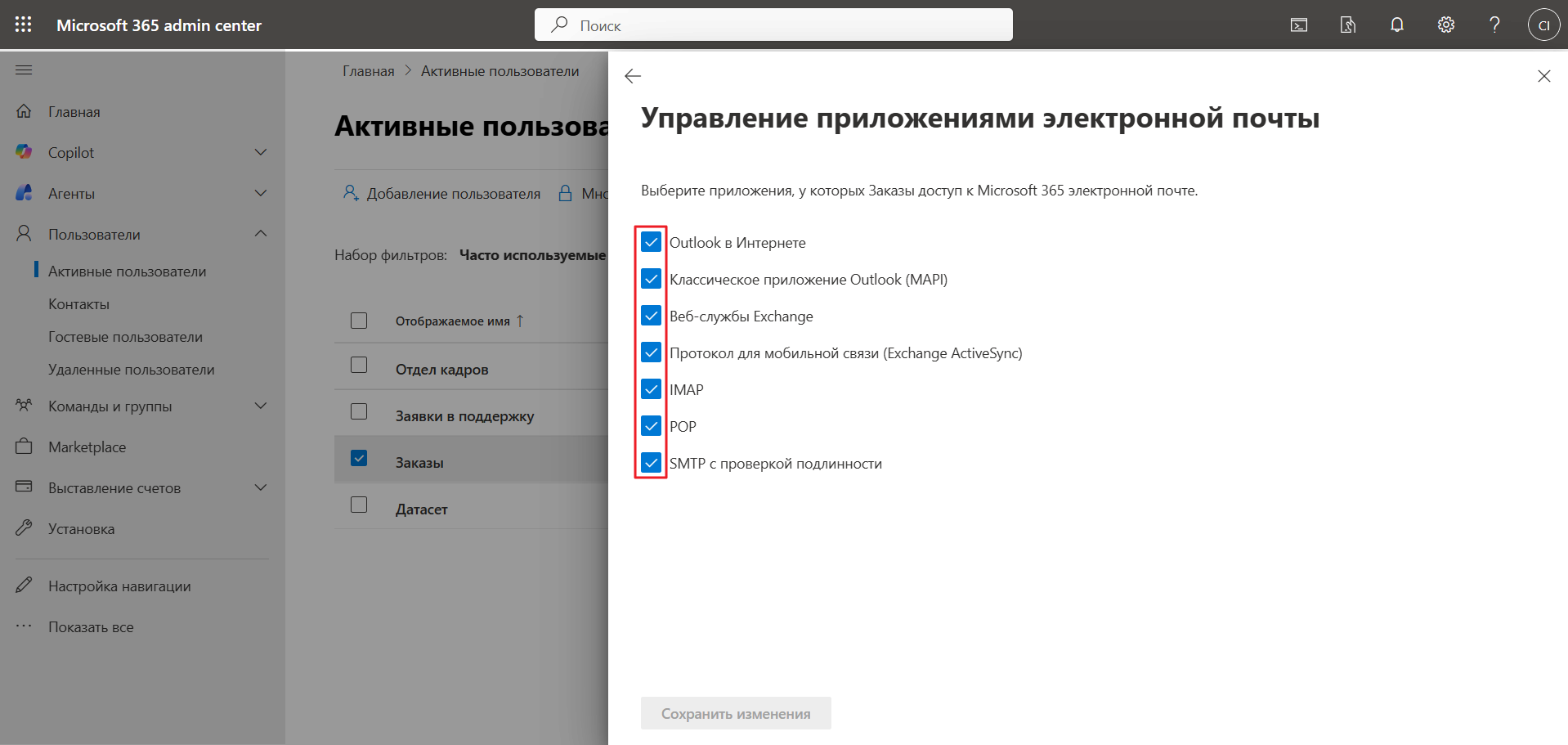Disable the IMAP checkbox
Screen dimensions: 1568x745
[651, 389]
